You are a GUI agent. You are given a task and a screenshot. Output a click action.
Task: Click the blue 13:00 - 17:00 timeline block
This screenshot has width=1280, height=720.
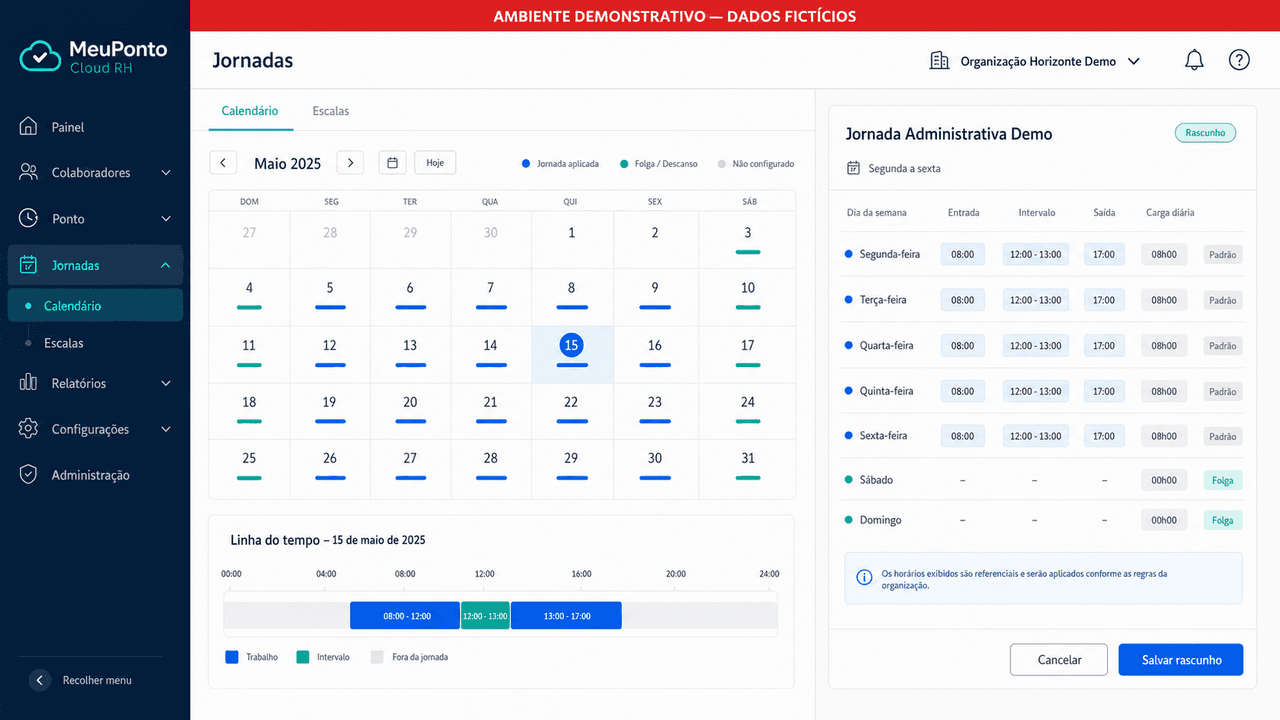566,616
